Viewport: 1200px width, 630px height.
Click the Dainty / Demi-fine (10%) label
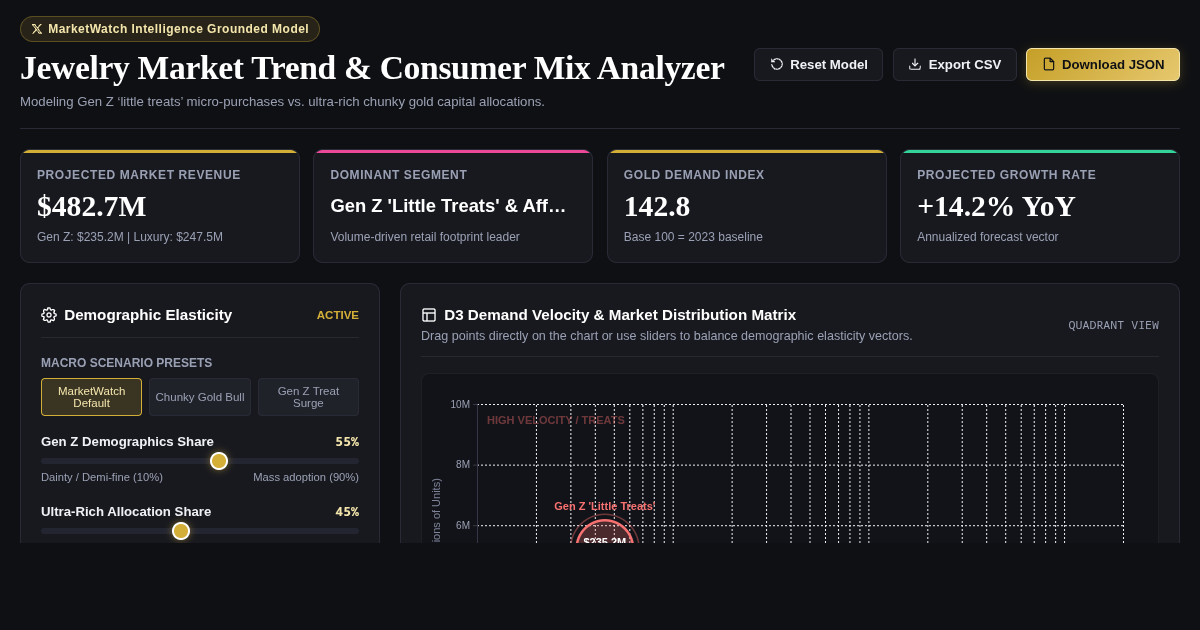(x=102, y=477)
